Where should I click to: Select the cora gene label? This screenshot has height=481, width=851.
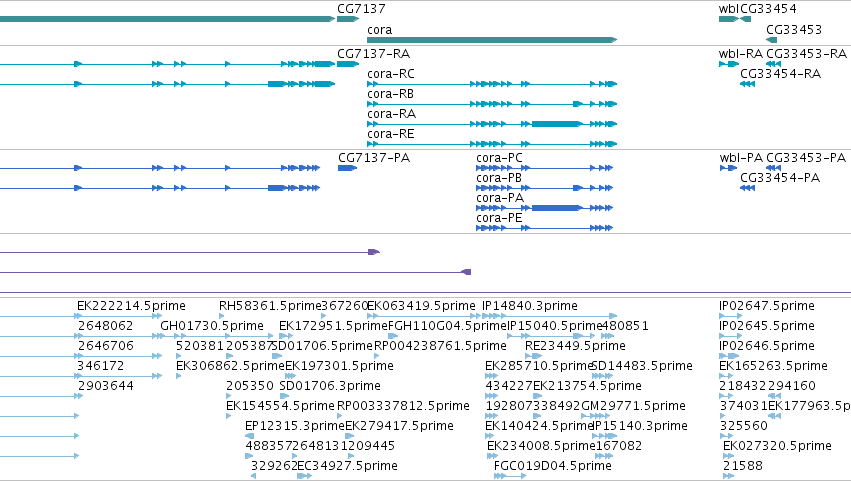pyautogui.click(x=379, y=30)
